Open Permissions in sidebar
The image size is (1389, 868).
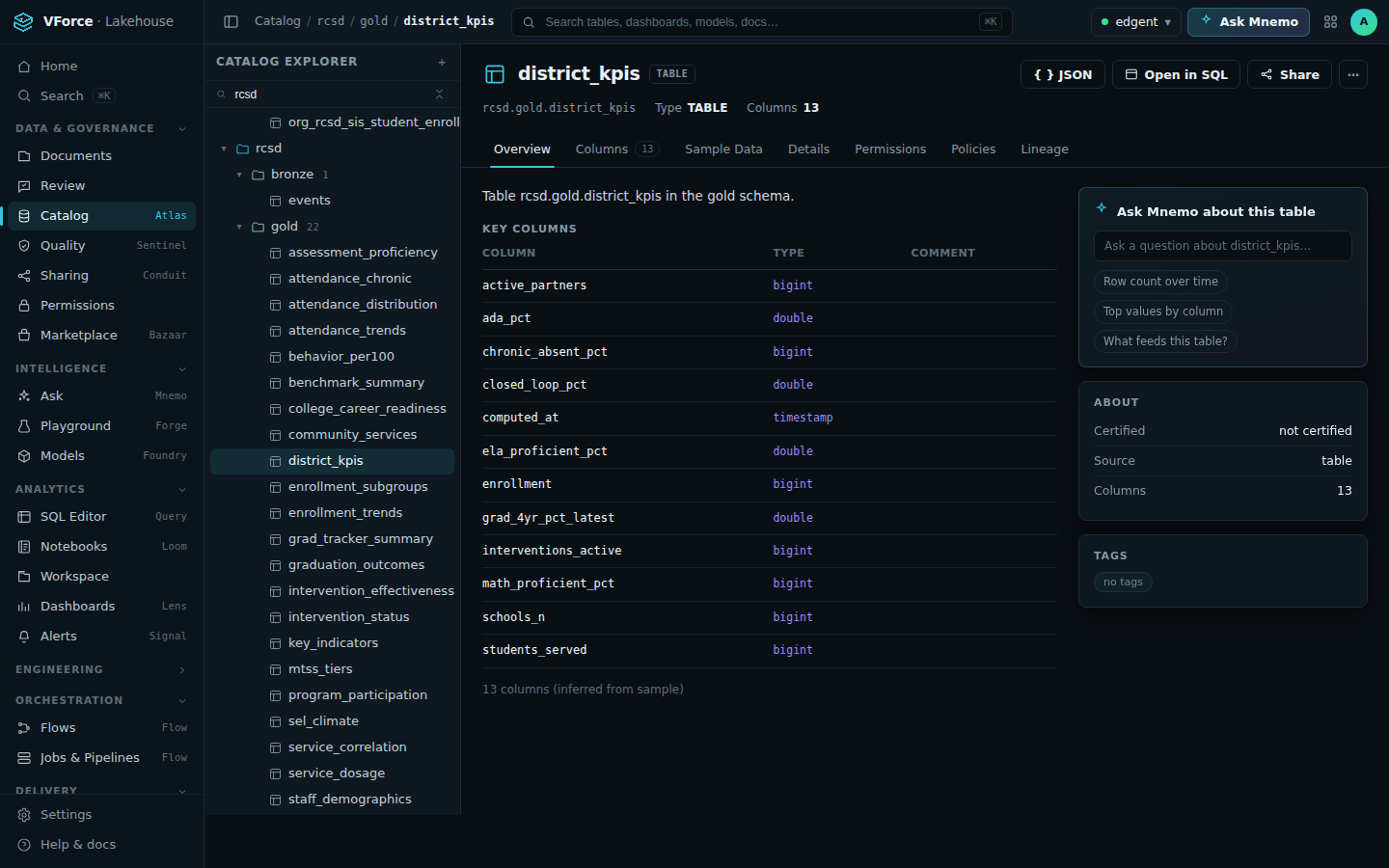click(102, 305)
